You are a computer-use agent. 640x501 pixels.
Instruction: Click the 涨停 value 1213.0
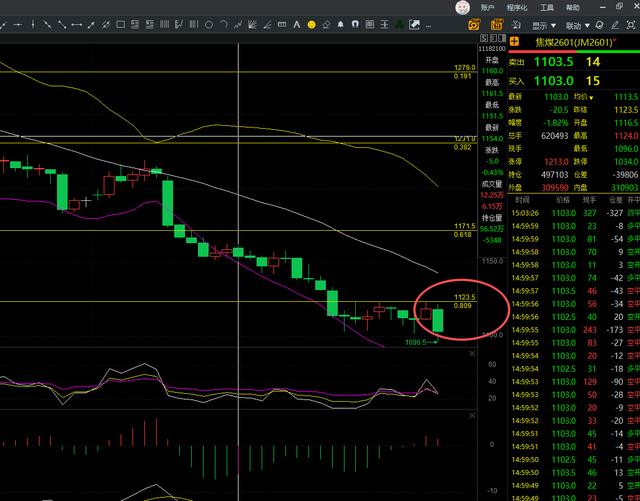point(556,162)
